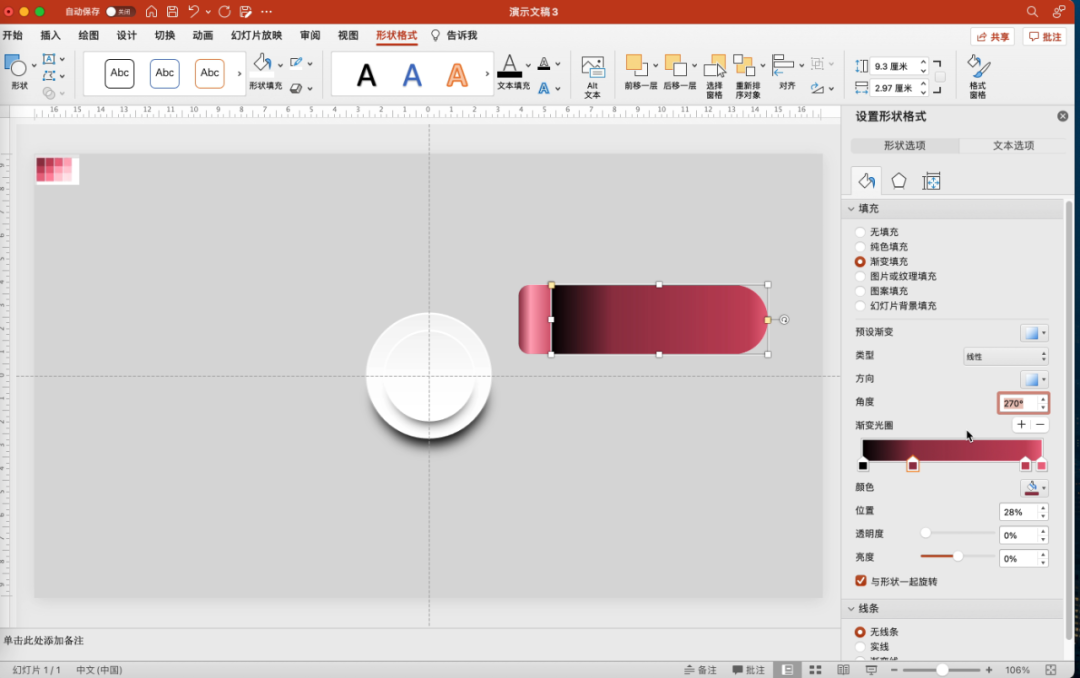Screen dimensions: 1080x678
Task: Click the 亮度 brightness slider handle
Action: click(x=957, y=556)
